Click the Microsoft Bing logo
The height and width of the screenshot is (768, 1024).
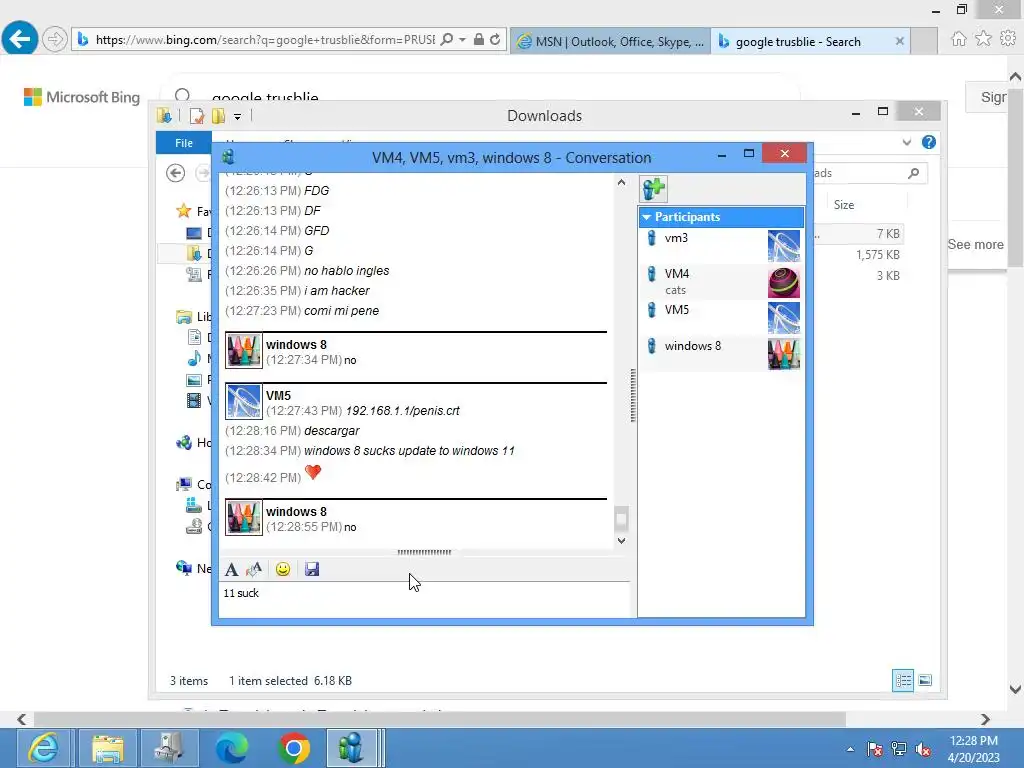click(x=82, y=97)
